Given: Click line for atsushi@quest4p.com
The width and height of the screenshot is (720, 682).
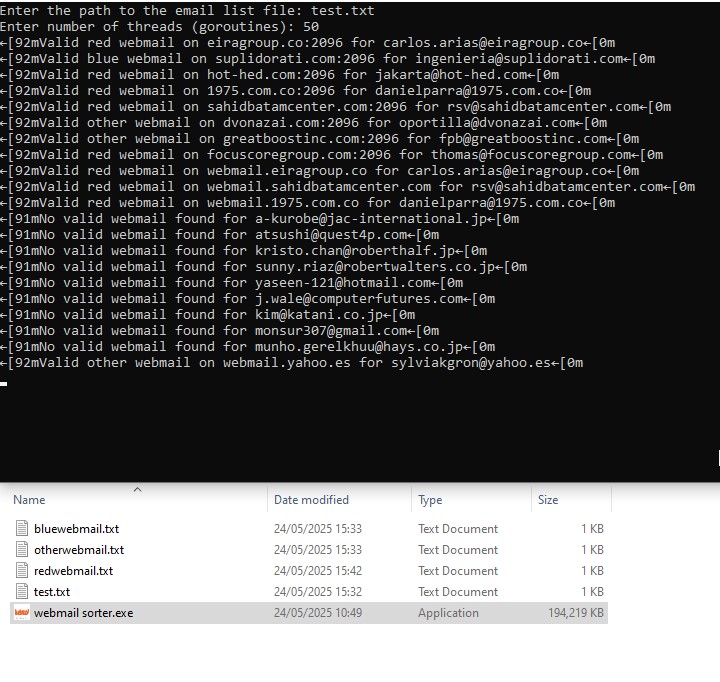Looking at the screenshot, I should [219, 235].
